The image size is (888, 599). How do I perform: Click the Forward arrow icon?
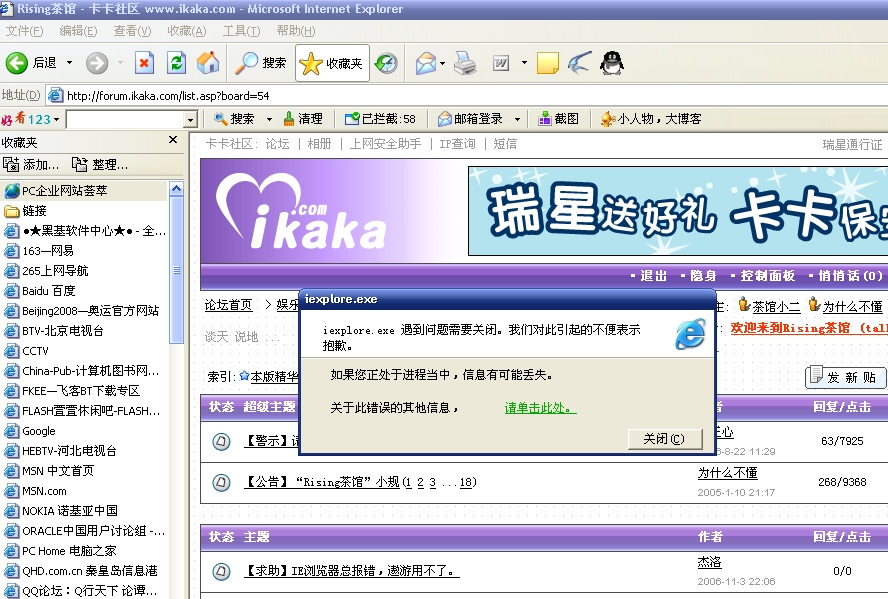point(97,63)
